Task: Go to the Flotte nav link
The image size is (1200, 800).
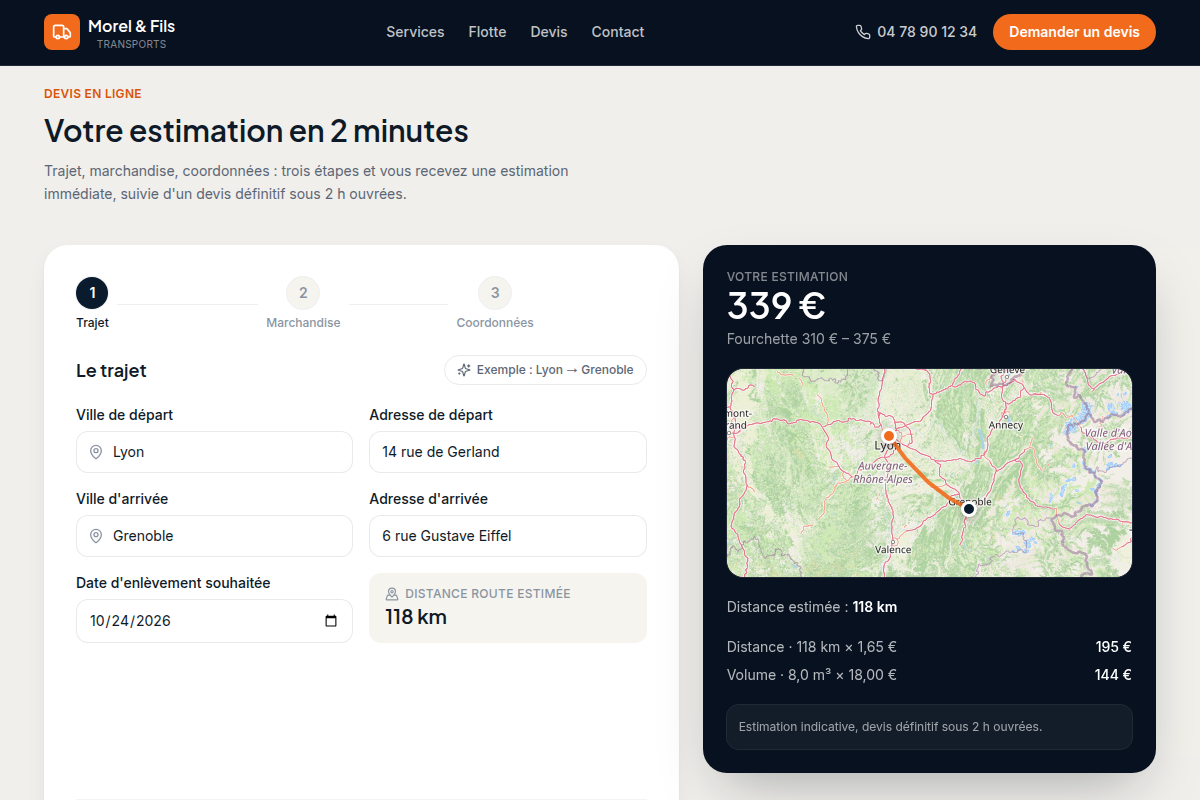Action: coord(487,32)
